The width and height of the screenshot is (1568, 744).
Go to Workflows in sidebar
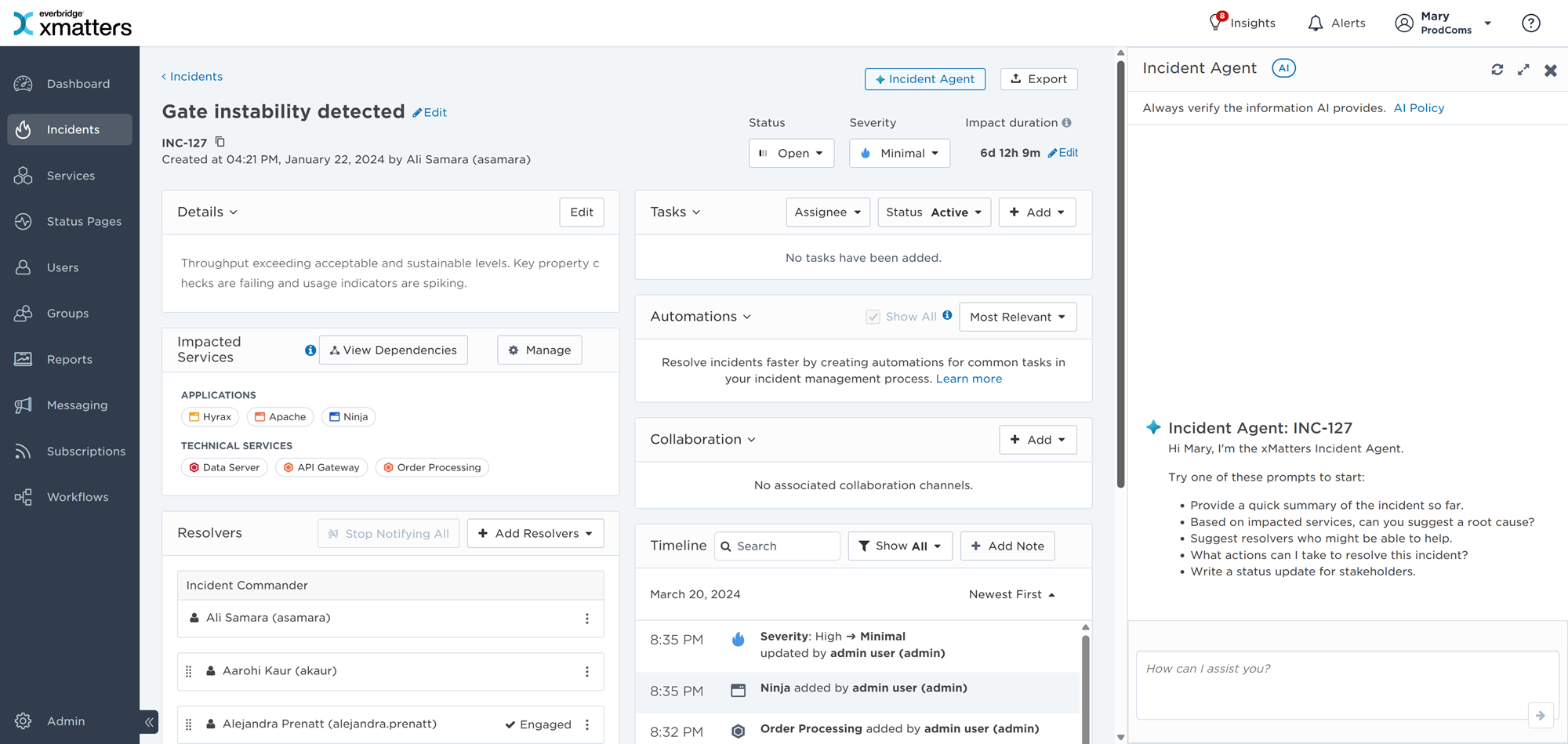pyautogui.click(x=77, y=497)
